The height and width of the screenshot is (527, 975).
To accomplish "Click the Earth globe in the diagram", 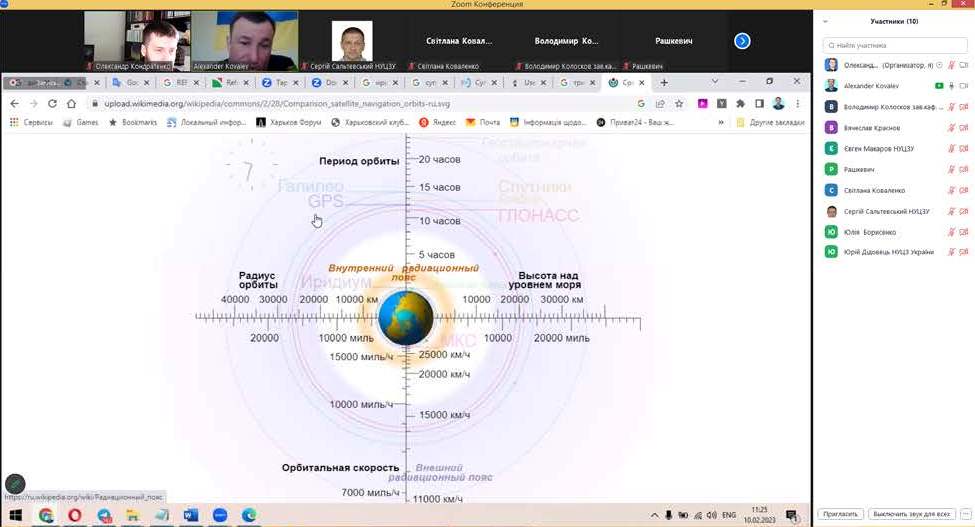I will (x=405, y=318).
